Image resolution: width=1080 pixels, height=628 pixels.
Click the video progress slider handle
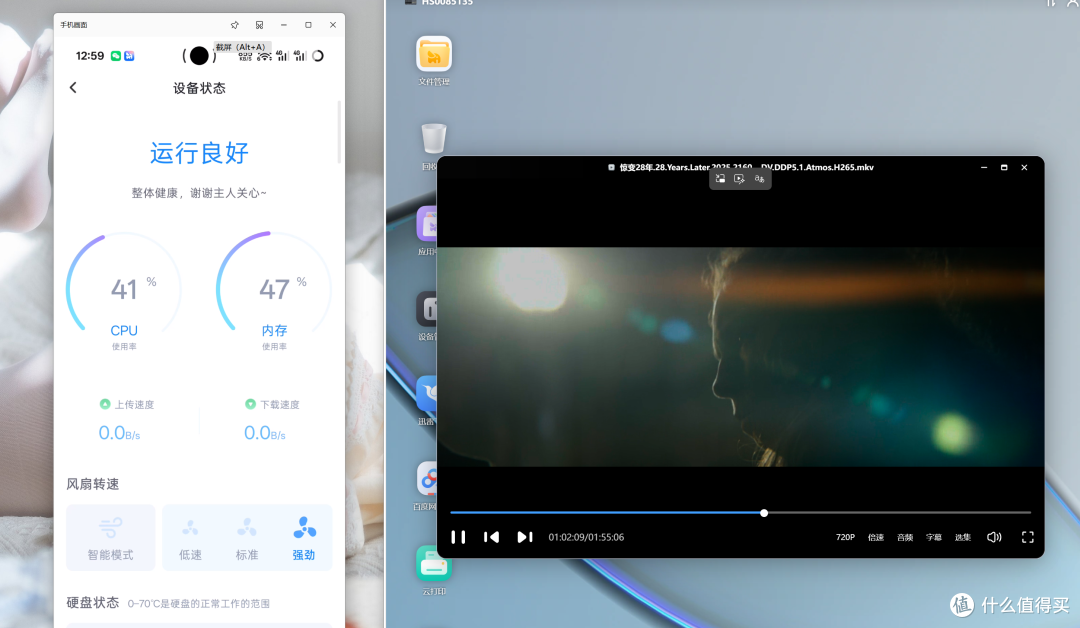point(764,513)
